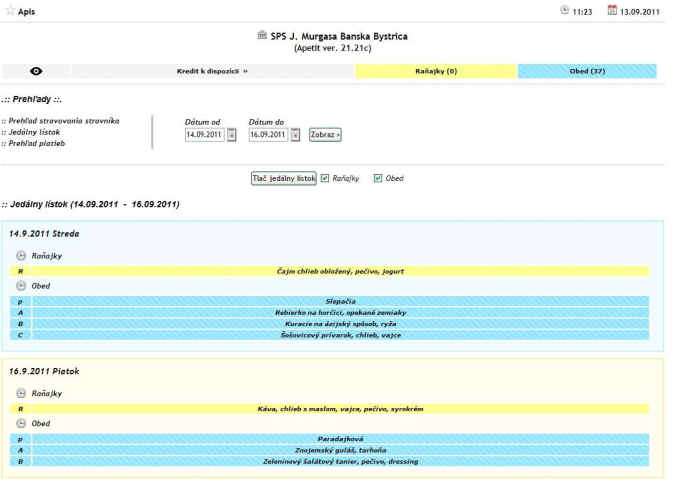Click the clock icon beside 11:23
673x491 pixels.
pos(565,10)
